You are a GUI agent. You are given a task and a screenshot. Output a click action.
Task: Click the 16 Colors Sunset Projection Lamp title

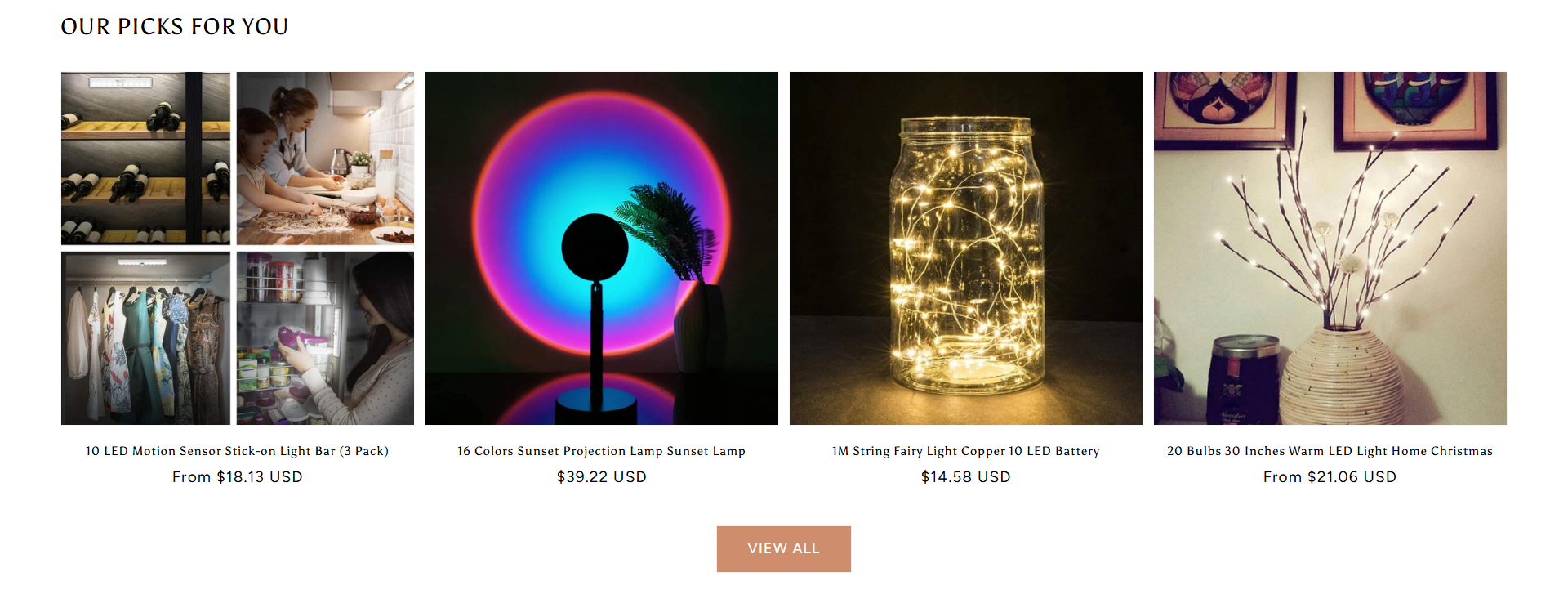click(602, 451)
